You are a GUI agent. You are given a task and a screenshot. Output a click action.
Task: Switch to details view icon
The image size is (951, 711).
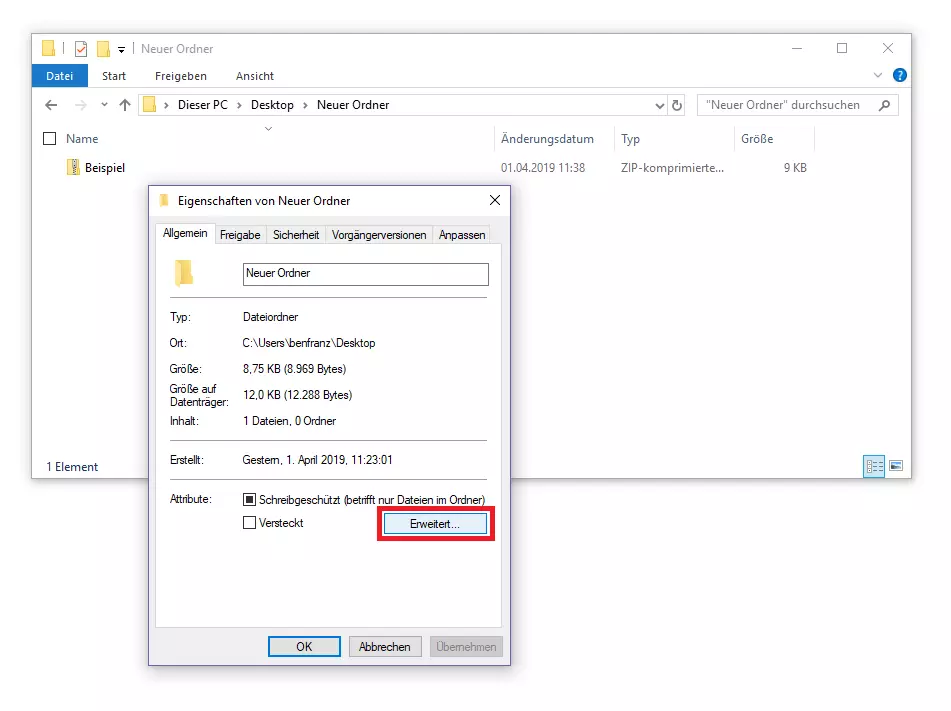[874, 466]
